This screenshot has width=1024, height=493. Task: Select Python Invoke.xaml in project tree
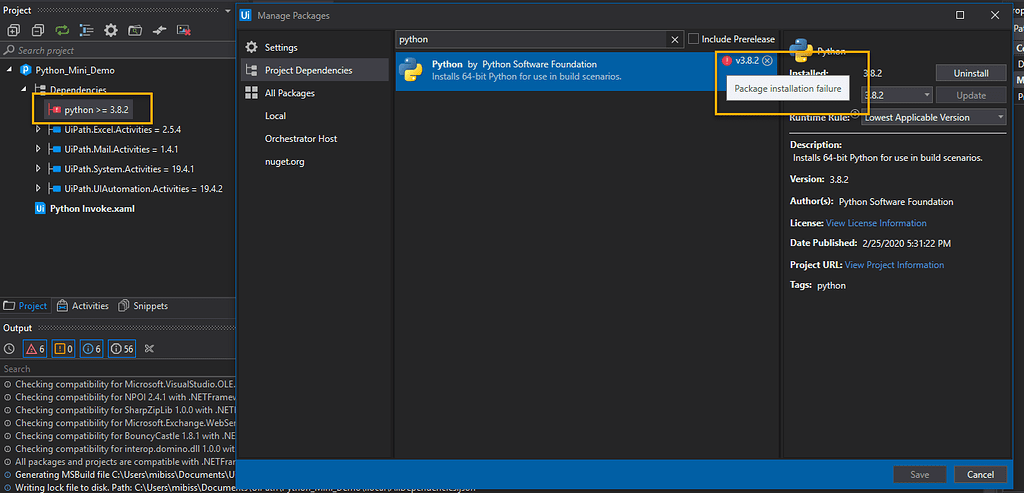[92, 209]
